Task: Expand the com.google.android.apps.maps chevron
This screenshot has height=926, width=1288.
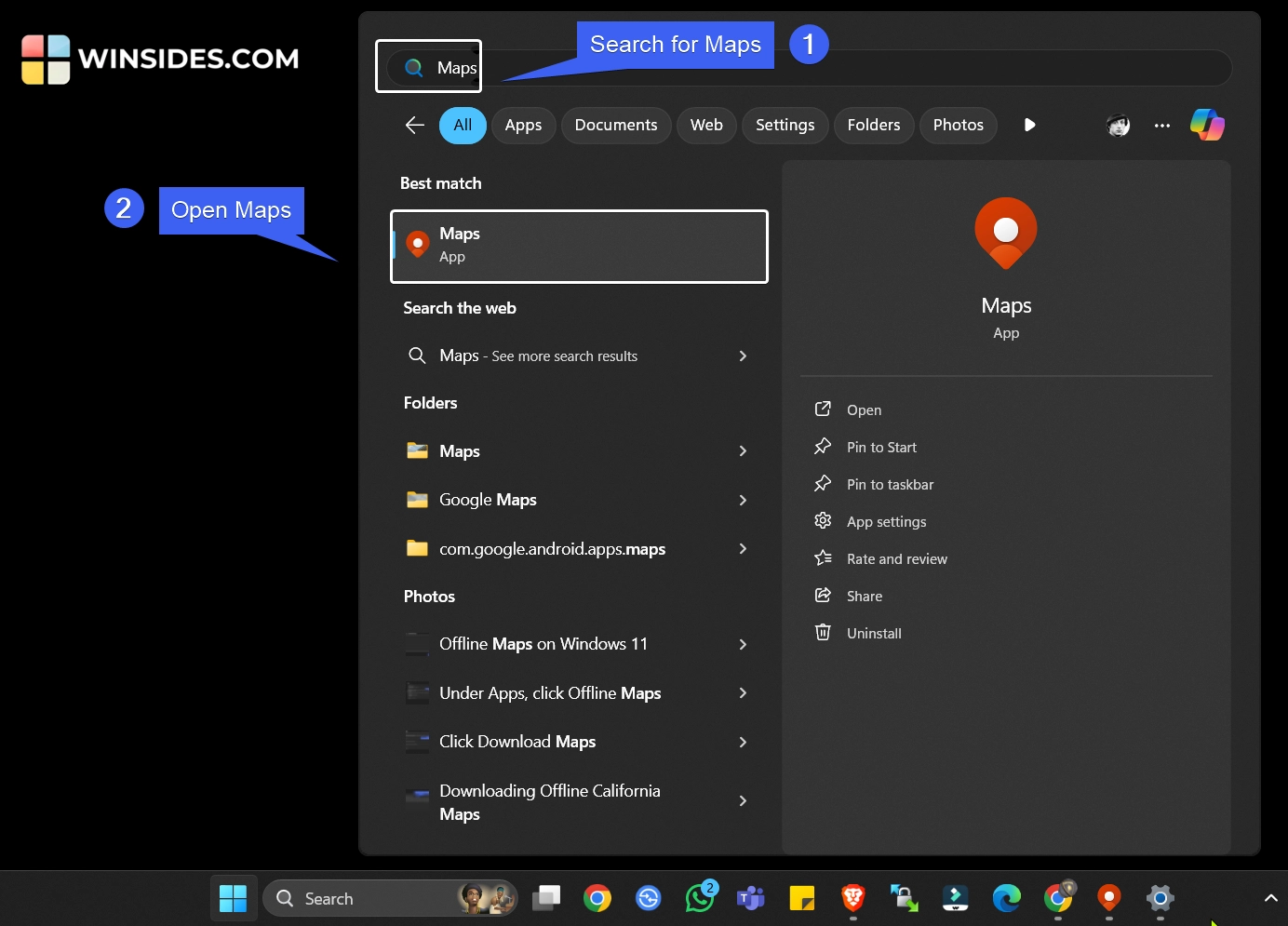Action: pos(743,549)
